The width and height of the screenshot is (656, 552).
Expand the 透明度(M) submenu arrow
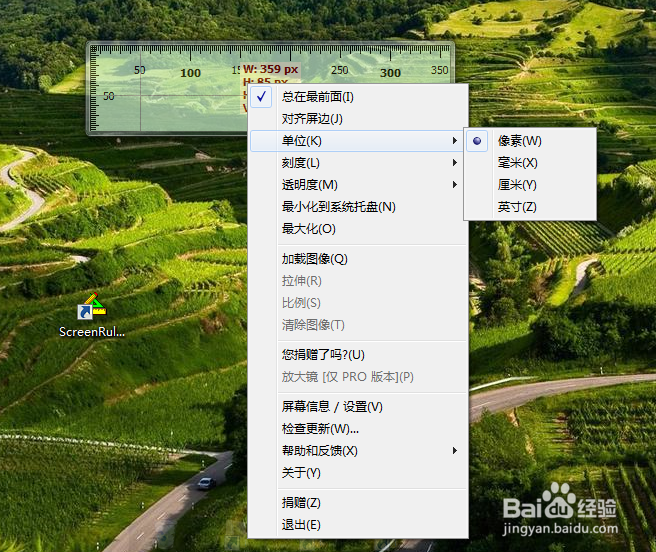coord(454,185)
